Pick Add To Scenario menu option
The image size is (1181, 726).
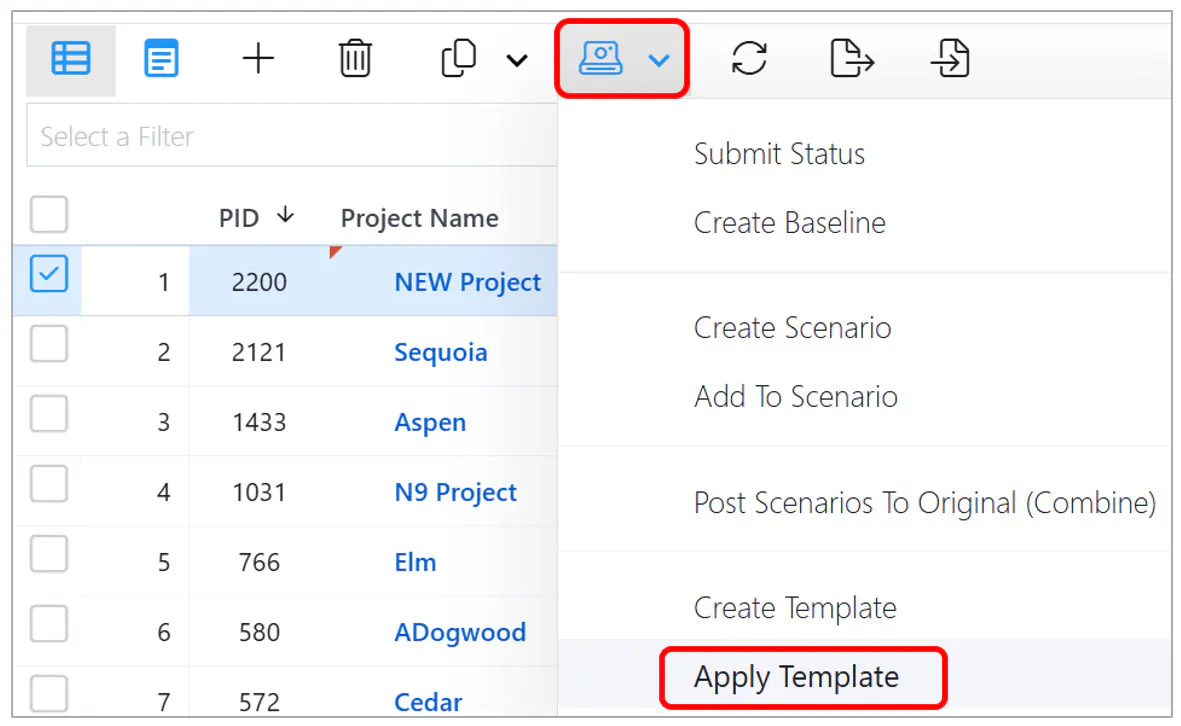pyautogui.click(x=796, y=396)
